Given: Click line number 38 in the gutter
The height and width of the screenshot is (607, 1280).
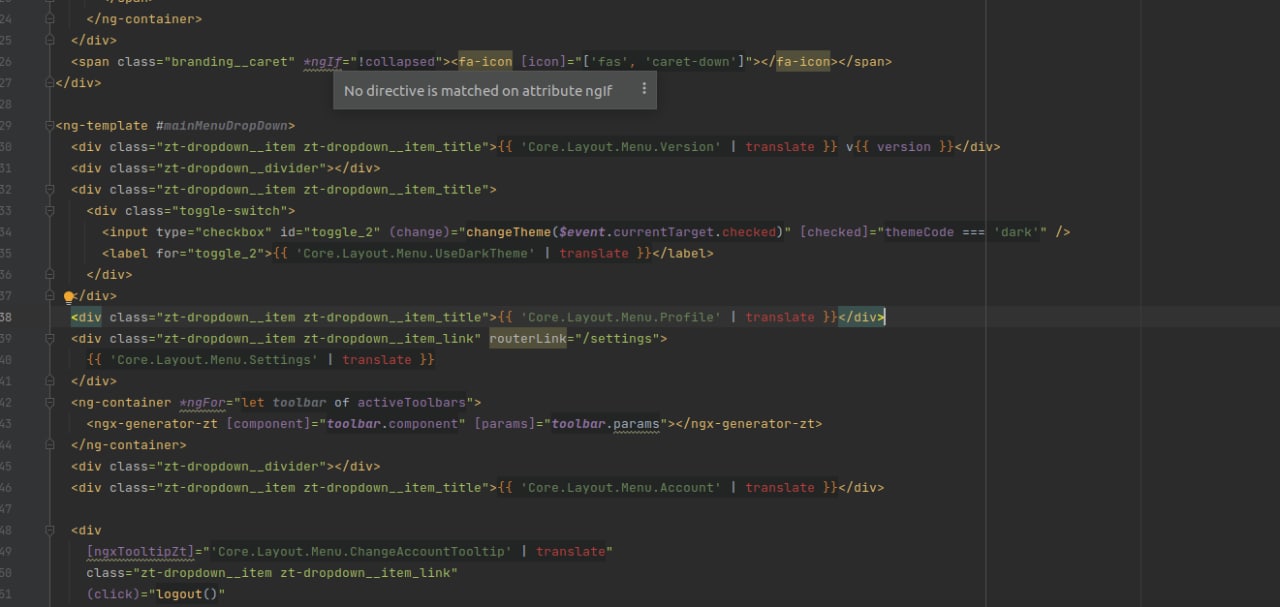Looking at the screenshot, I should click(x=6, y=317).
